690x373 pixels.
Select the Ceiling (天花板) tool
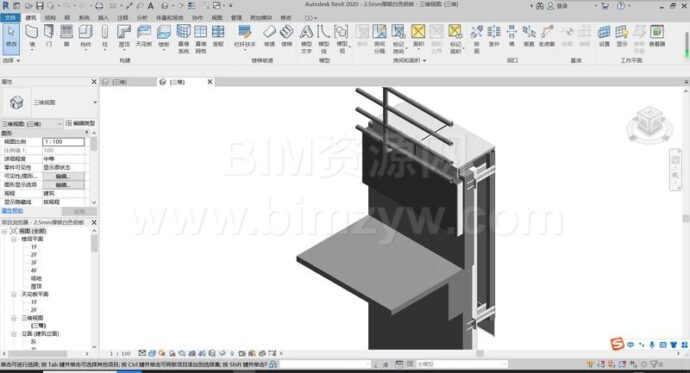[144, 36]
